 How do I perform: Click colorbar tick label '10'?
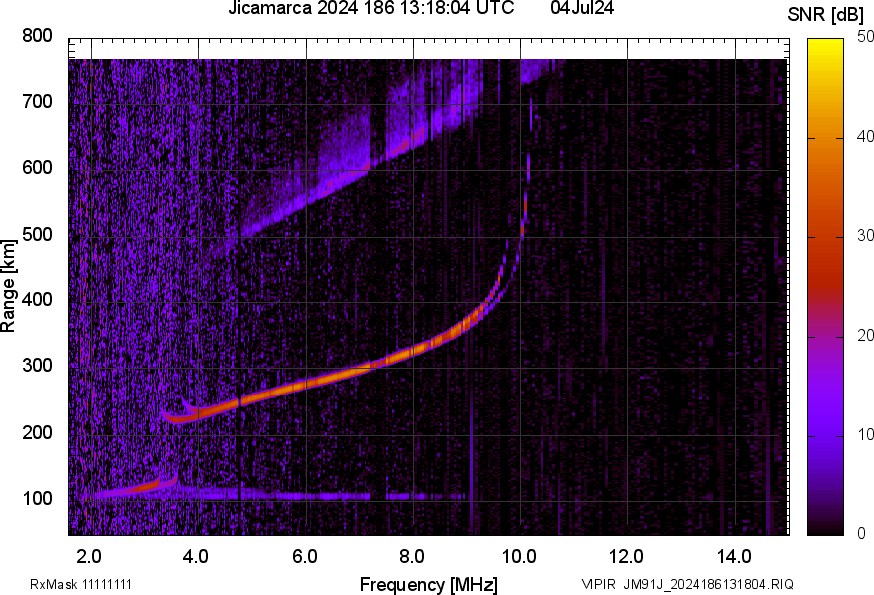point(865,435)
